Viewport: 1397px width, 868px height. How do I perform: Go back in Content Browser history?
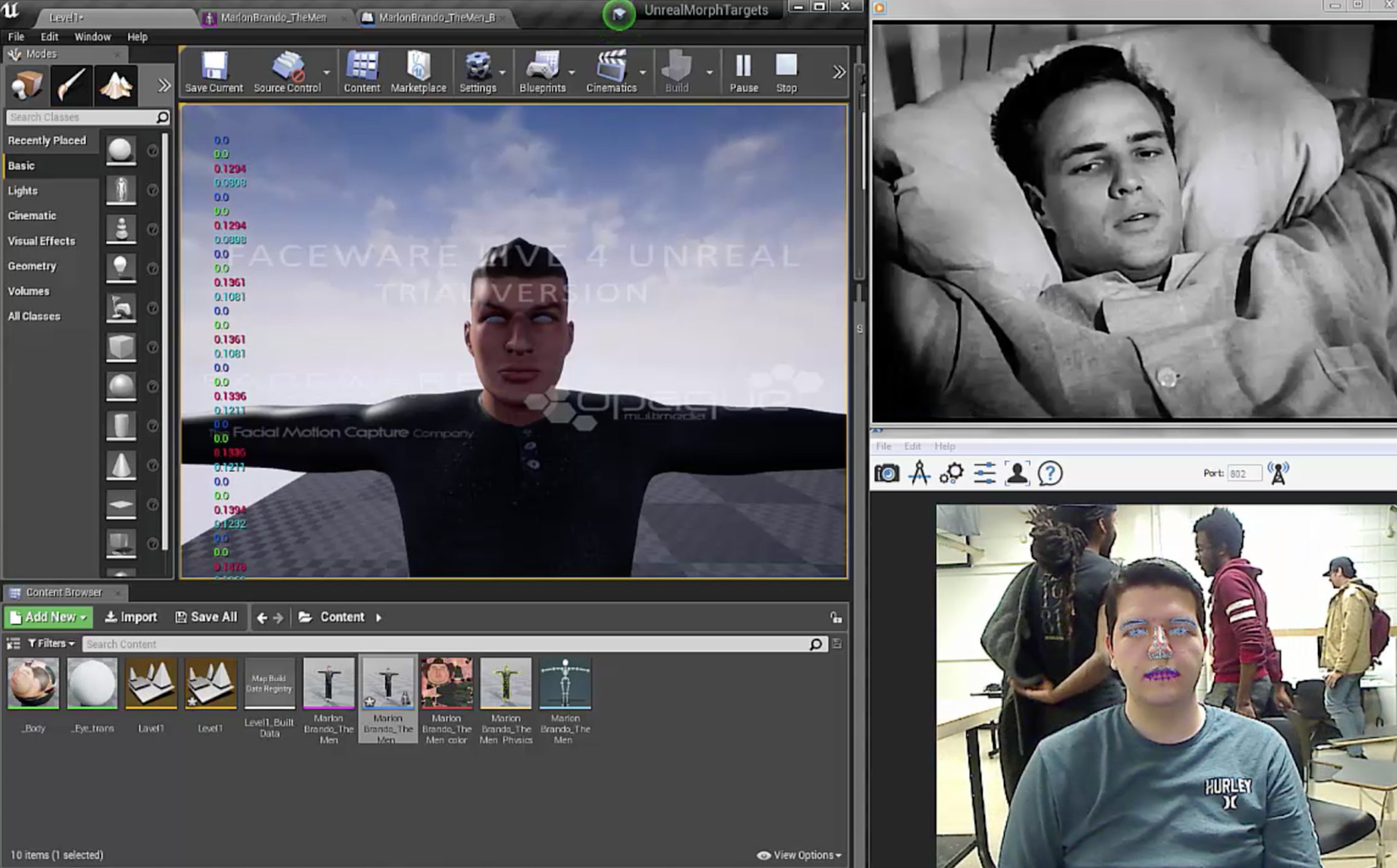[262, 618]
